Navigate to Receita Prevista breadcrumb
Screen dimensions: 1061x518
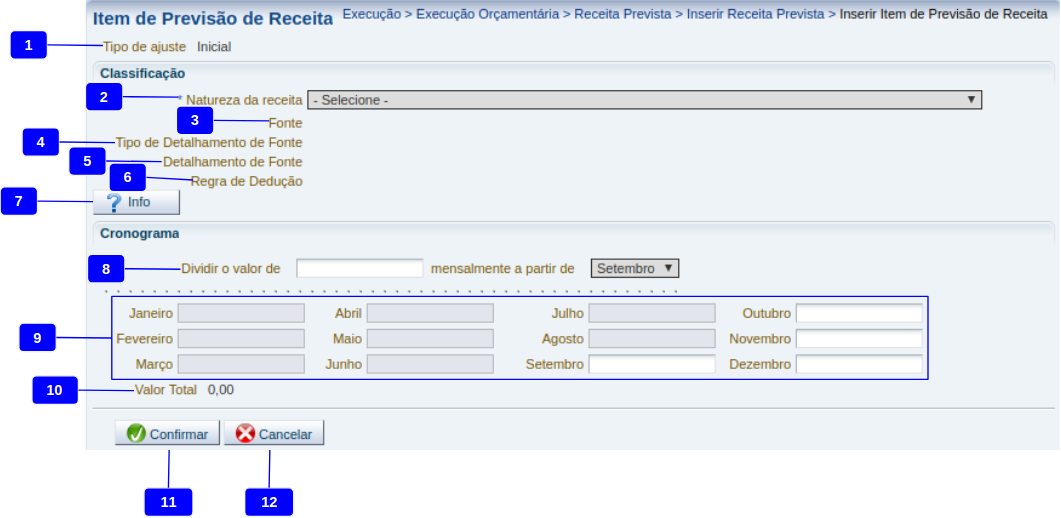click(622, 15)
